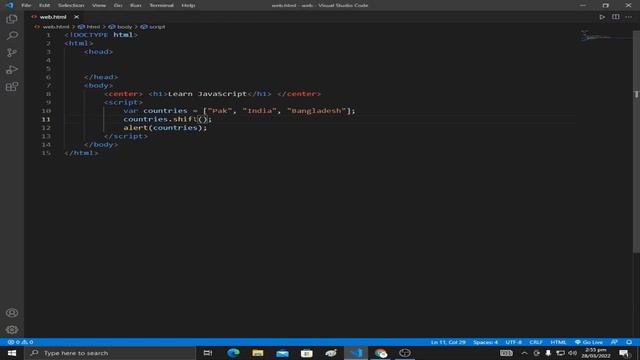This screenshot has height=360, width=640.
Task: Change the HTML language mode
Action: pos(558,342)
